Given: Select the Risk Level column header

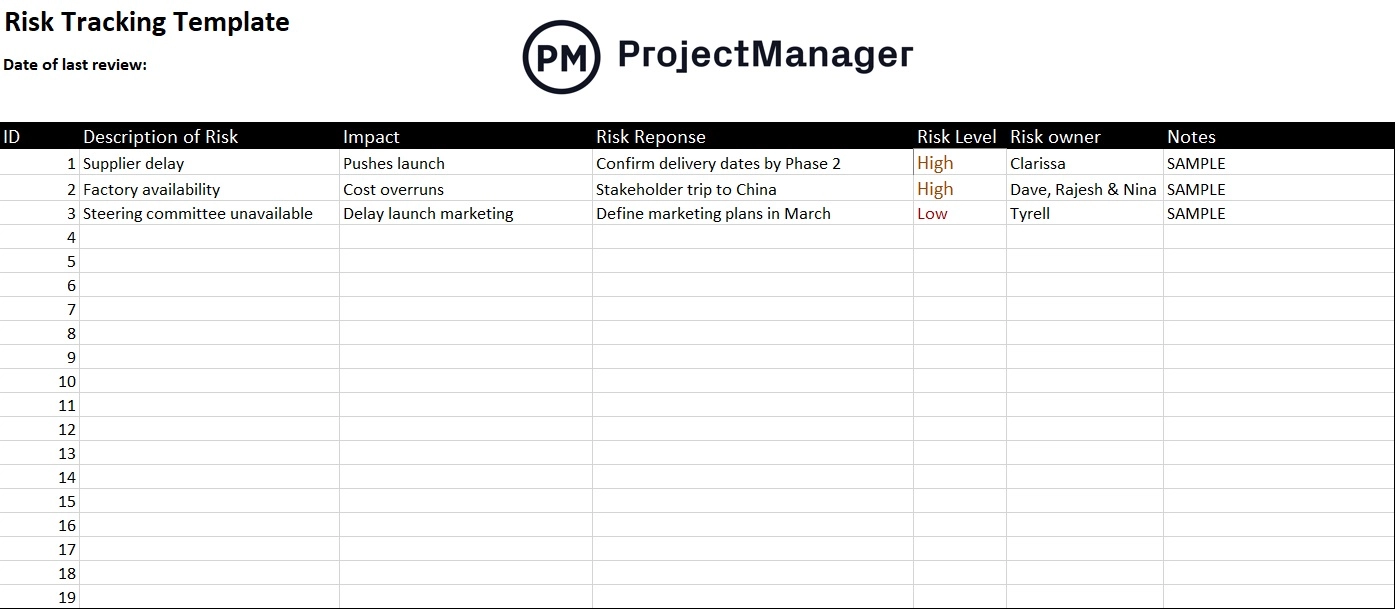Looking at the screenshot, I should pyautogui.click(x=956, y=137).
